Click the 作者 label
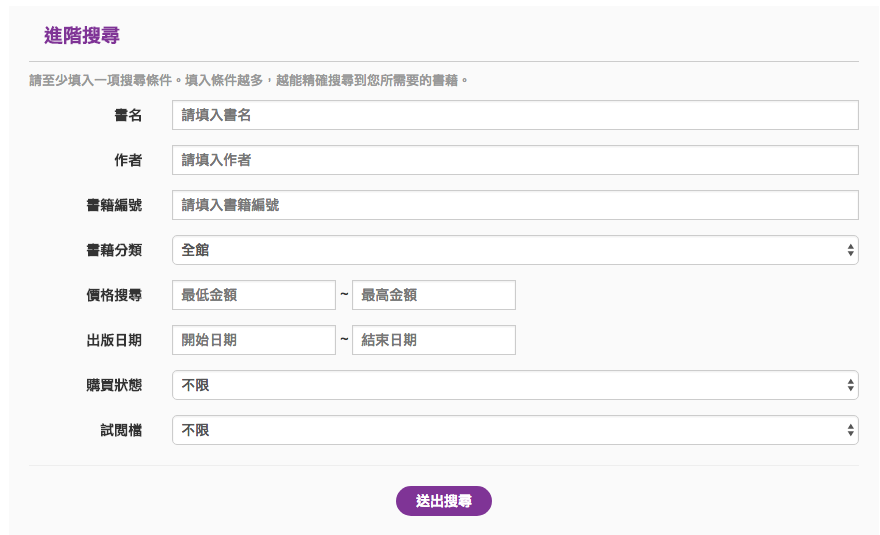Image resolution: width=880 pixels, height=535 pixels. pyautogui.click(x=128, y=160)
